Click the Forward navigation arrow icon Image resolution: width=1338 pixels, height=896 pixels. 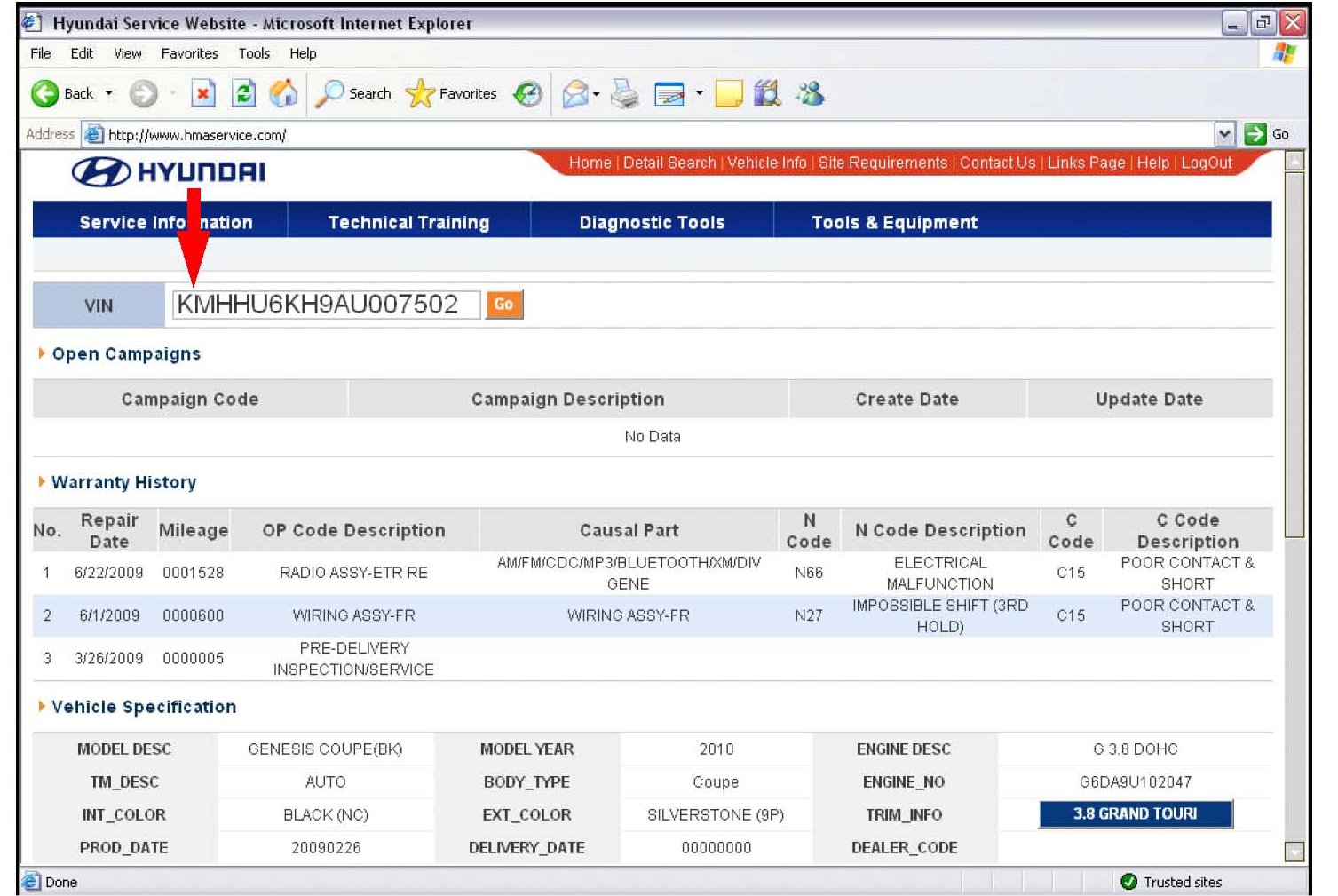(143, 93)
